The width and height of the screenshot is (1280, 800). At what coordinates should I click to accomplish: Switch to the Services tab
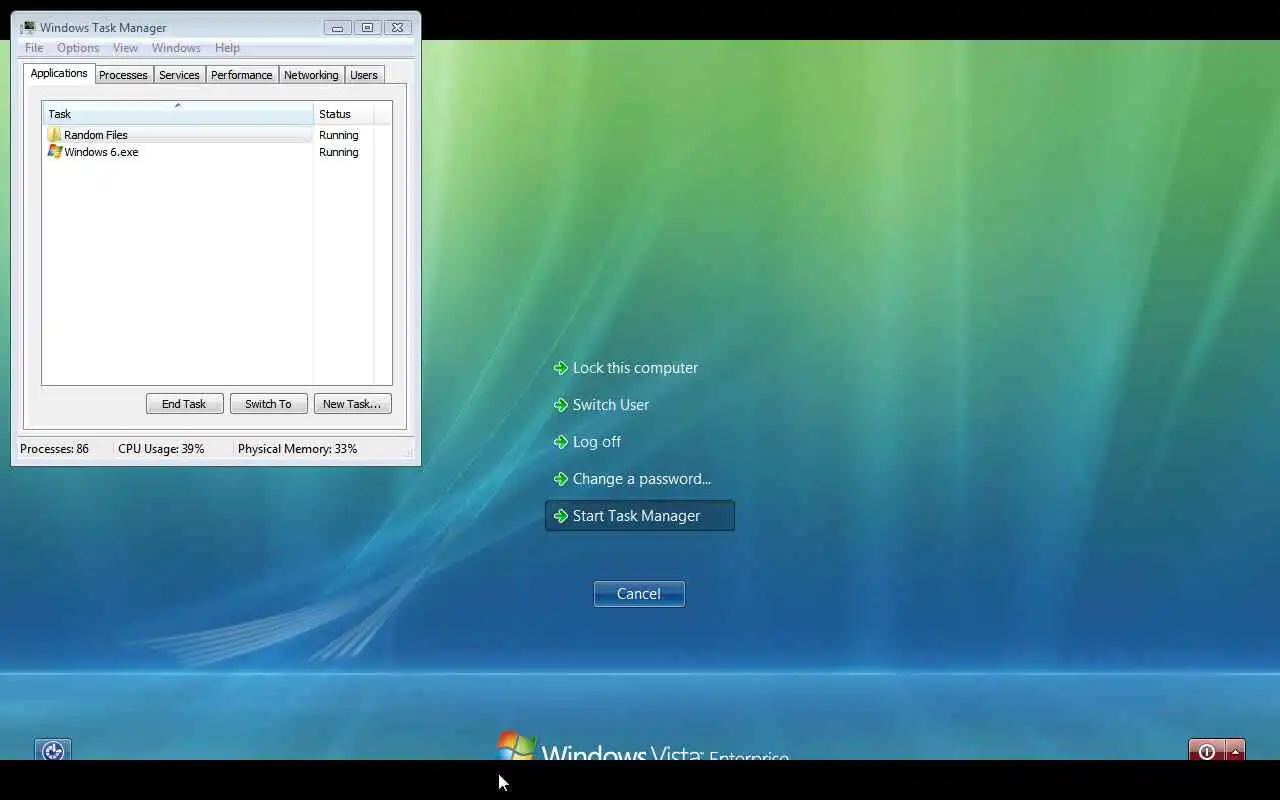pos(179,75)
